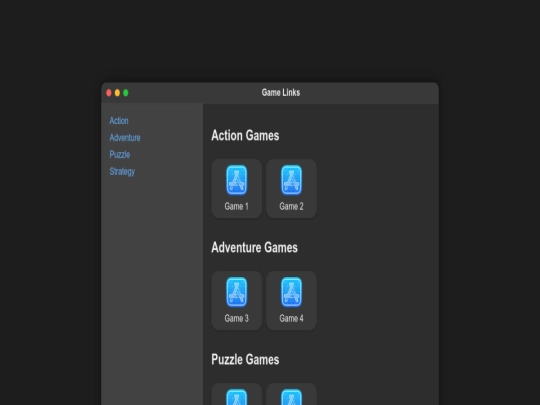The width and height of the screenshot is (540, 405).
Task: Minimize the window with yellow button
Action: (117, 93)
